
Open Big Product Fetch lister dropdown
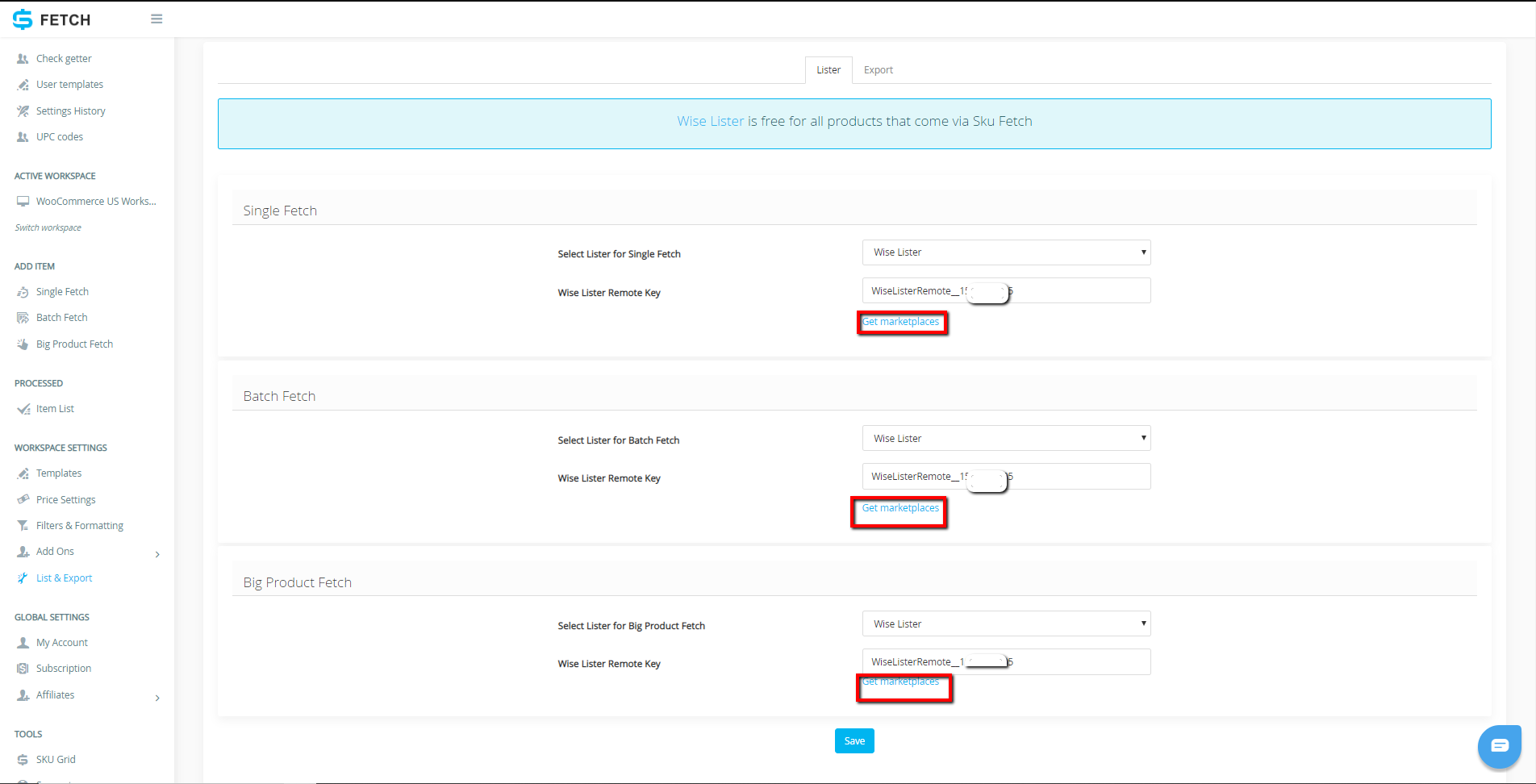pos(1006,623)
